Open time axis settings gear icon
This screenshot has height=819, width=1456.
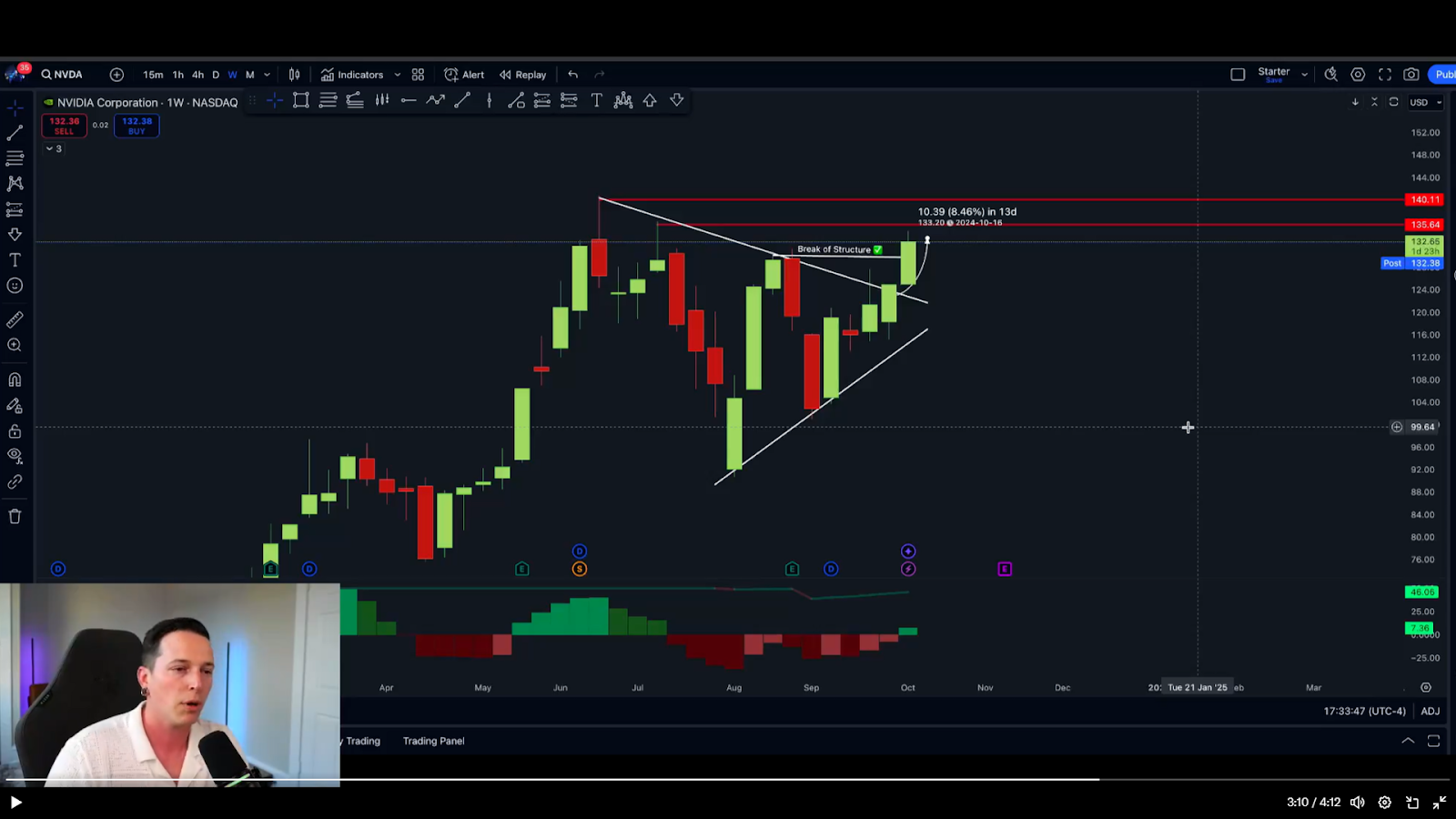[1426, 688]
